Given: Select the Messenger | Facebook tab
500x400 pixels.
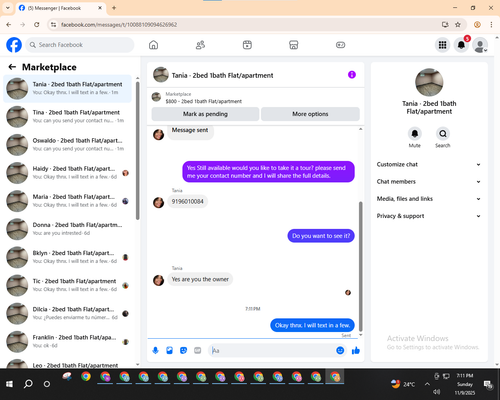Looking at the screenshot, I should pos(60,8).
